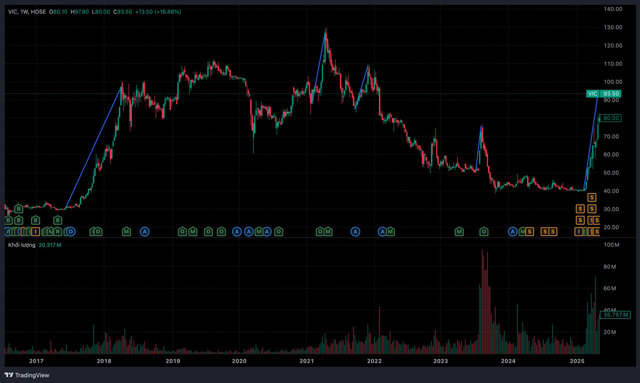Open the green M event marker in 2019

[193, 232]
